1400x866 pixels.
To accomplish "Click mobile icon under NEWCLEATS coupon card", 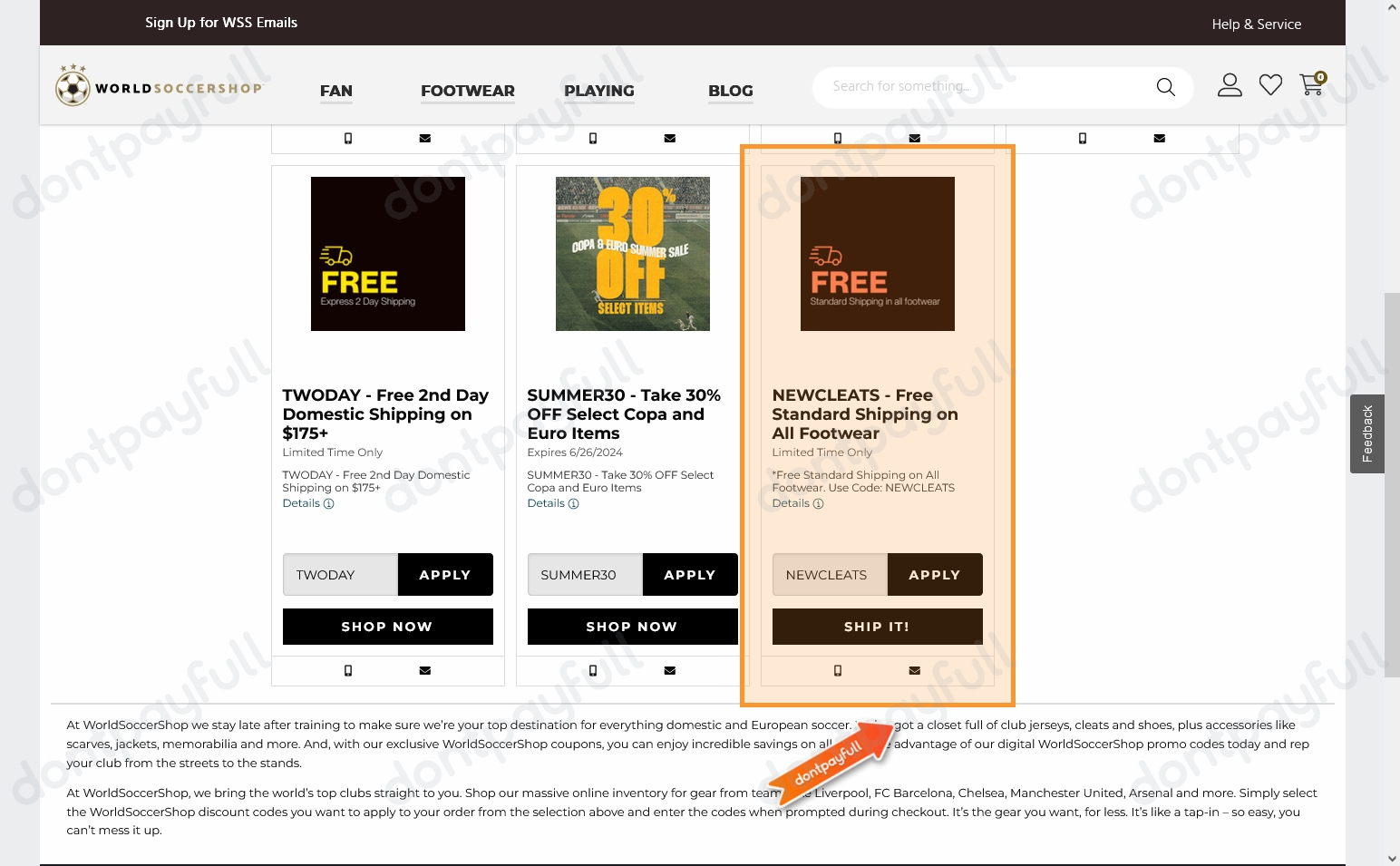I will coord(838,671).
